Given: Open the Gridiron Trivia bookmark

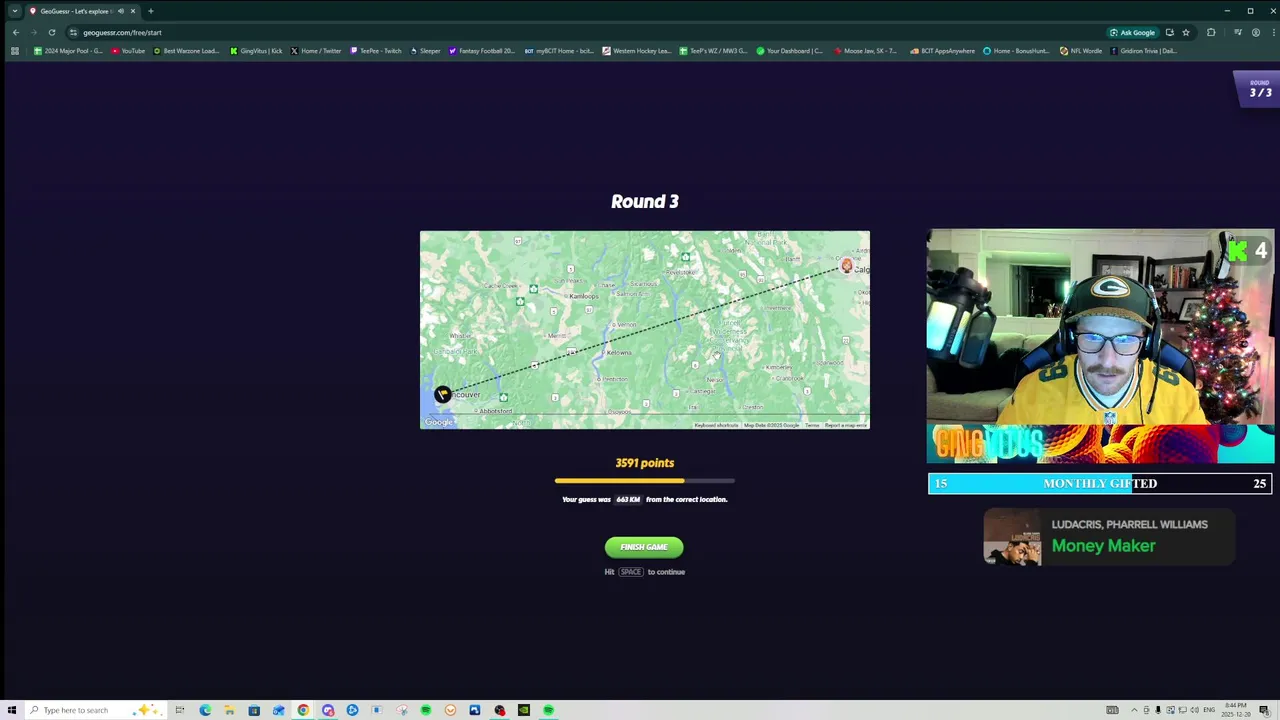Looking at the screenshot, I should [1143, 51].
